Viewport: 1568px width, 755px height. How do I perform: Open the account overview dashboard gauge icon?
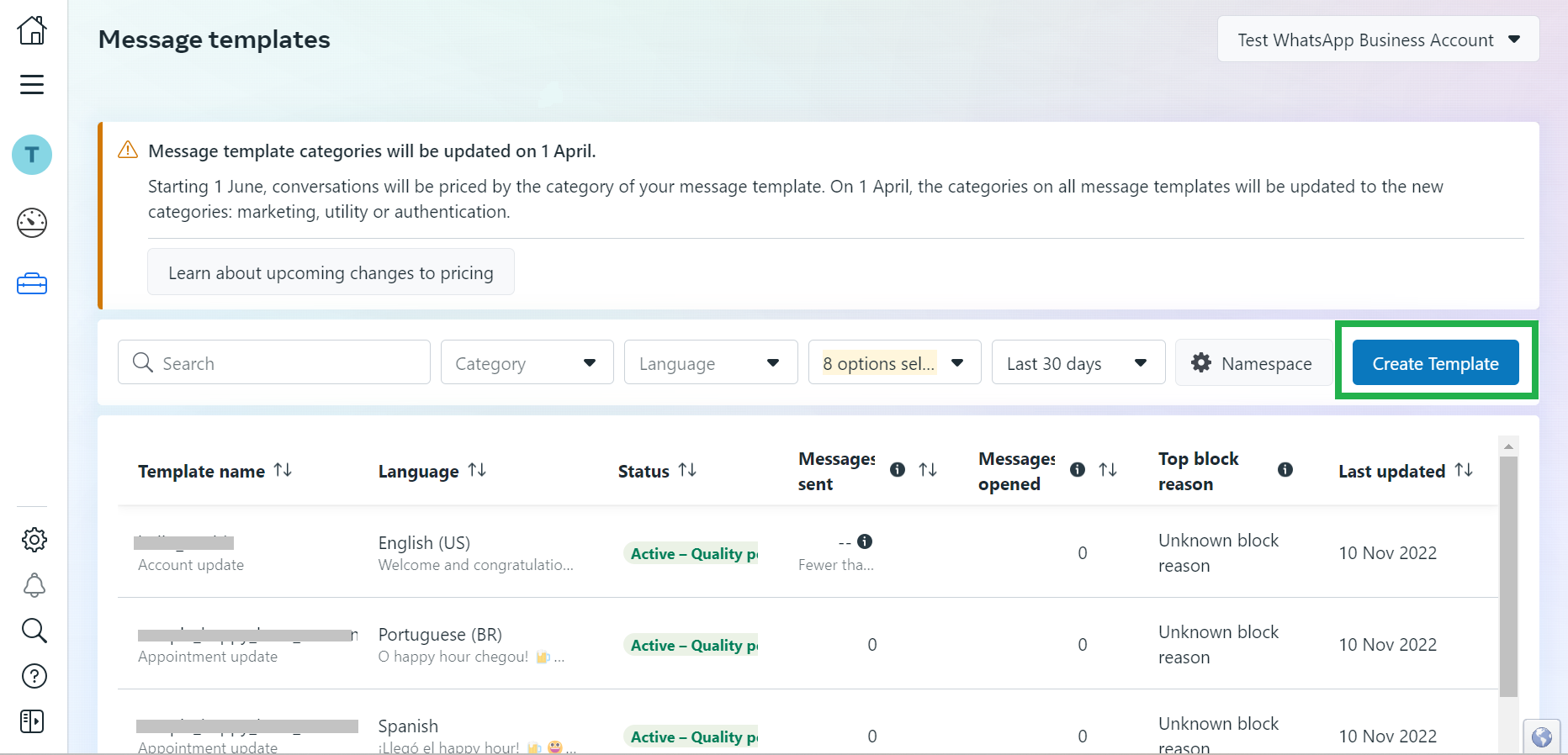(x=32, y=223)
